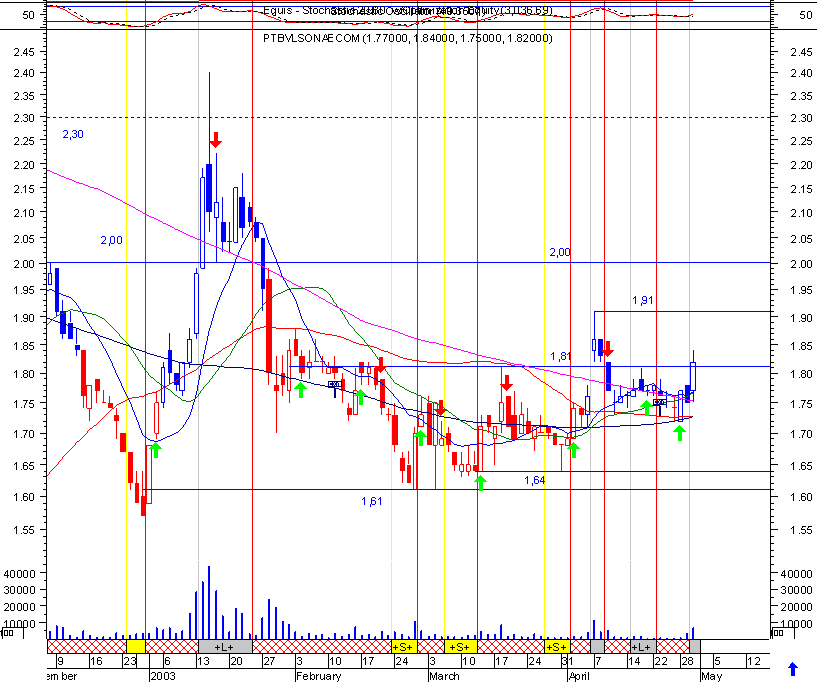Select the left 2,00 label near January
The width and height of the screenshot is (817, 682).
click(x=112, y=240)
